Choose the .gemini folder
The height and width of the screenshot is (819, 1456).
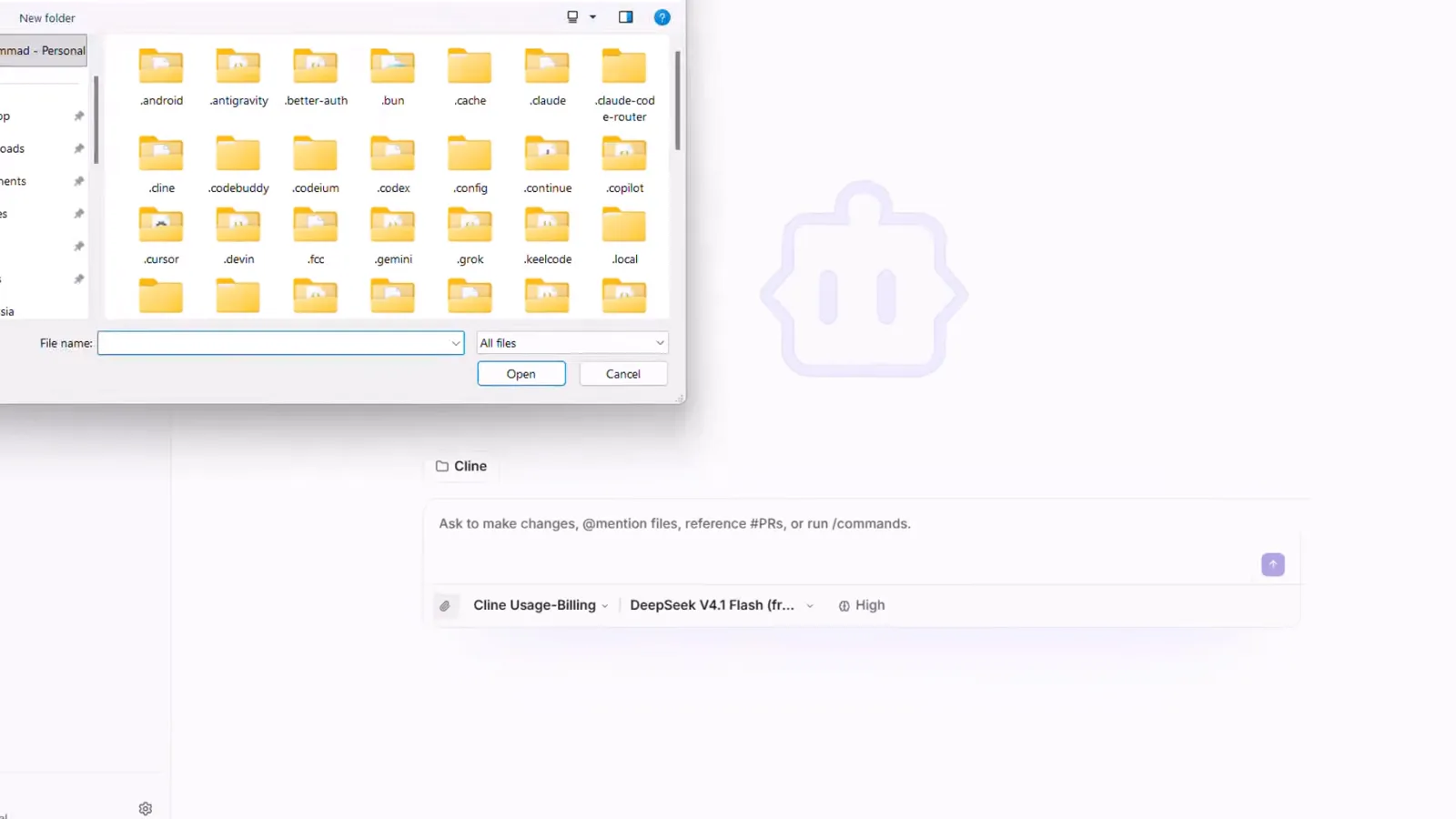(x=393, y=237)
